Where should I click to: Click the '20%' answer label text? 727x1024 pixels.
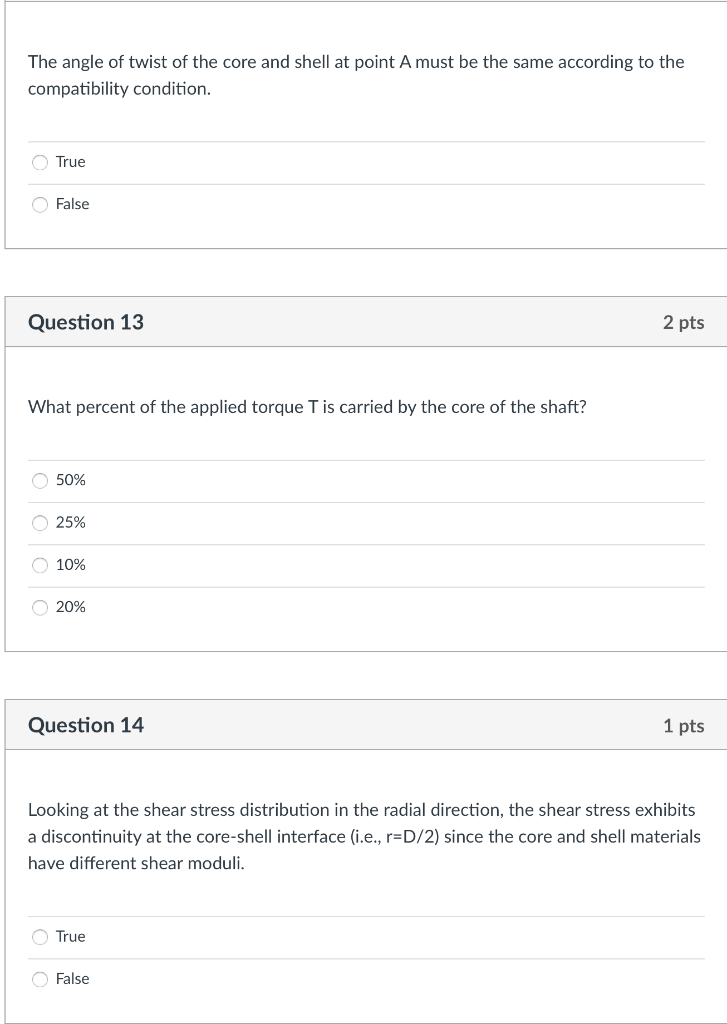[71, 607]
